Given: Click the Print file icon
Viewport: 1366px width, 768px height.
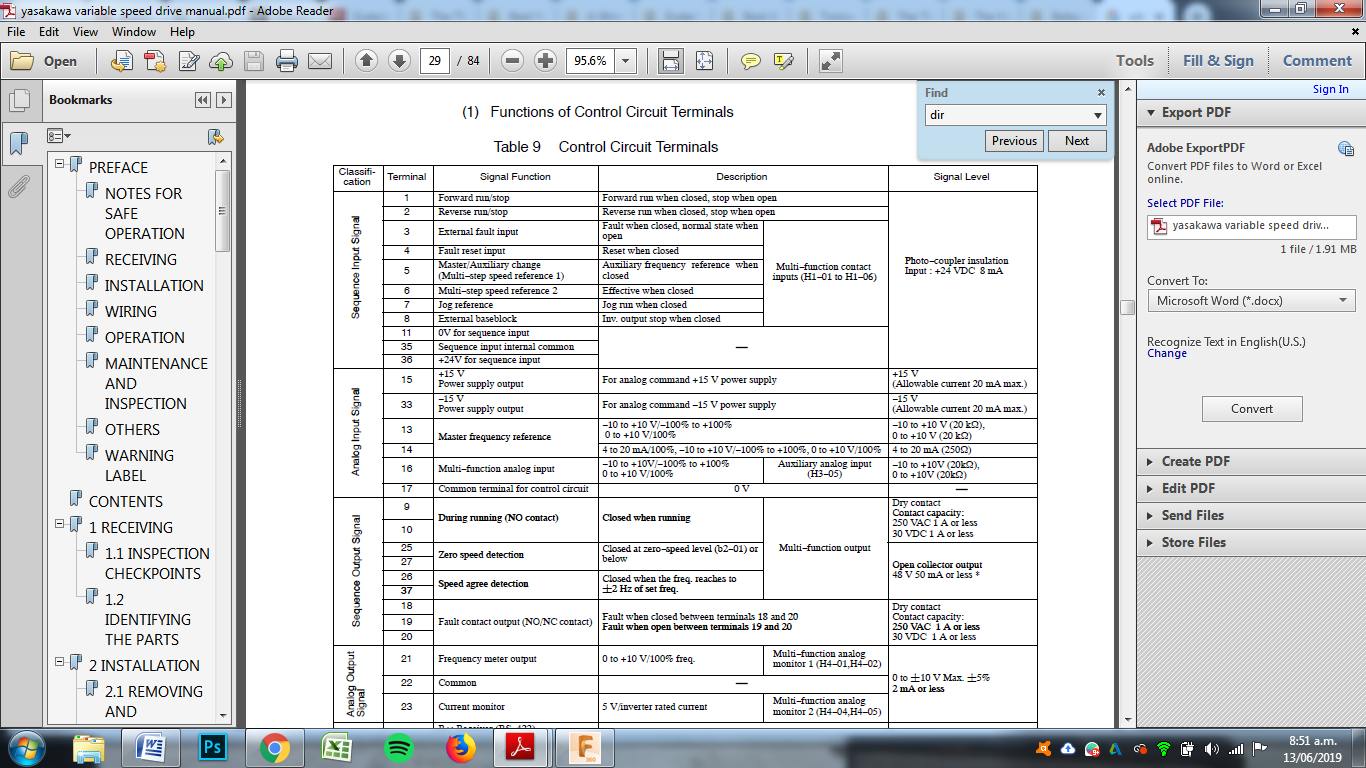Looking at the screenshot, I should pyautogui.click(x=287, y=61).
